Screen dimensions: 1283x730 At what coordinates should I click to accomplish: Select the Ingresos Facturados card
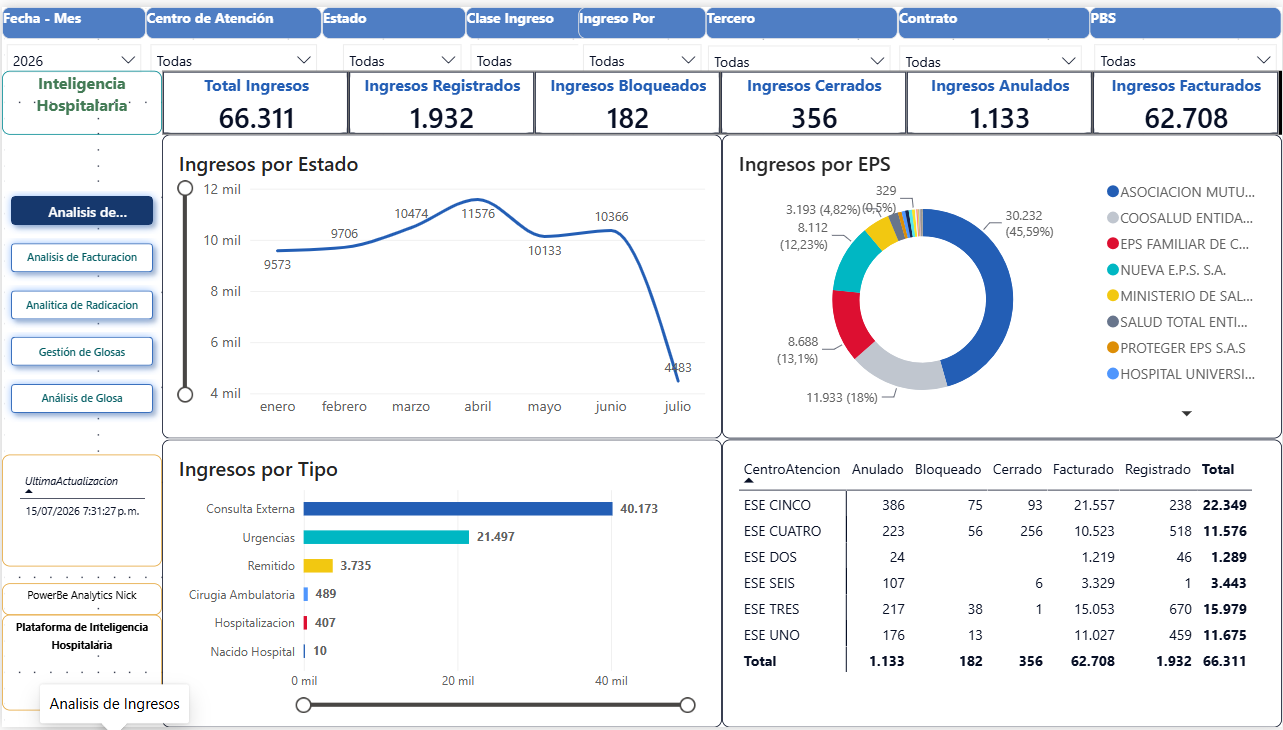(1186, 103)
